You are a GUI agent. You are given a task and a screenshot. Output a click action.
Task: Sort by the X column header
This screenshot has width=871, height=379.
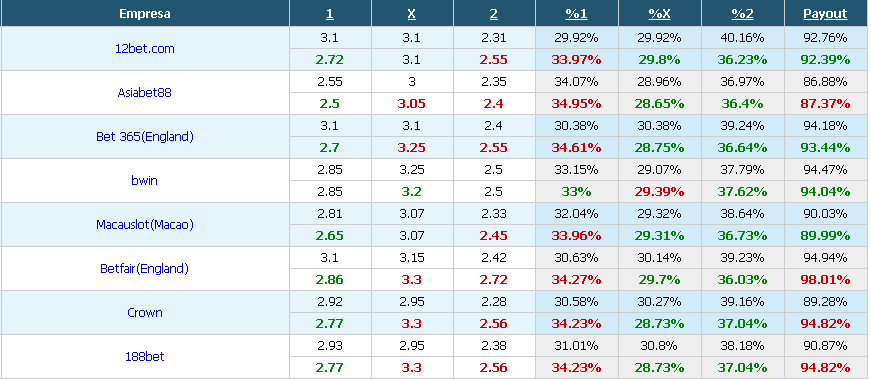pos(412,14)
